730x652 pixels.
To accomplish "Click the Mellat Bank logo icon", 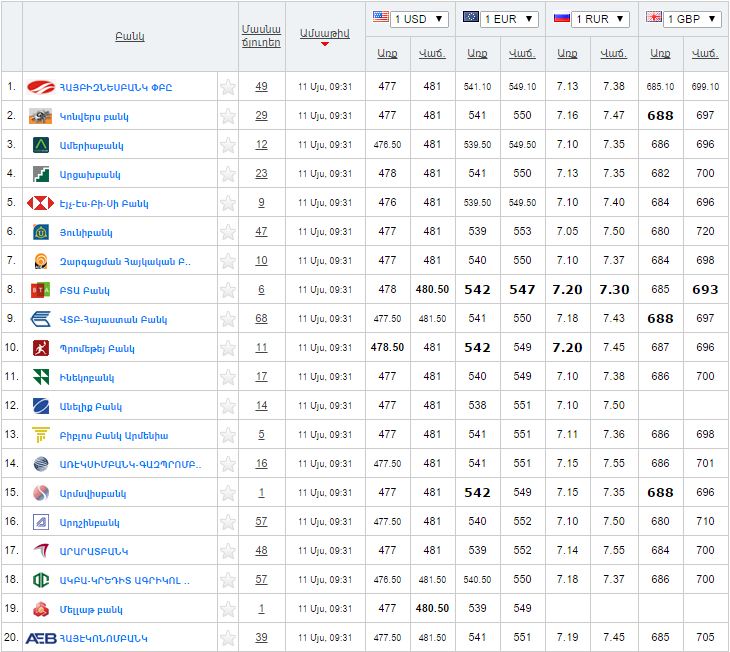I will [41, 609].
